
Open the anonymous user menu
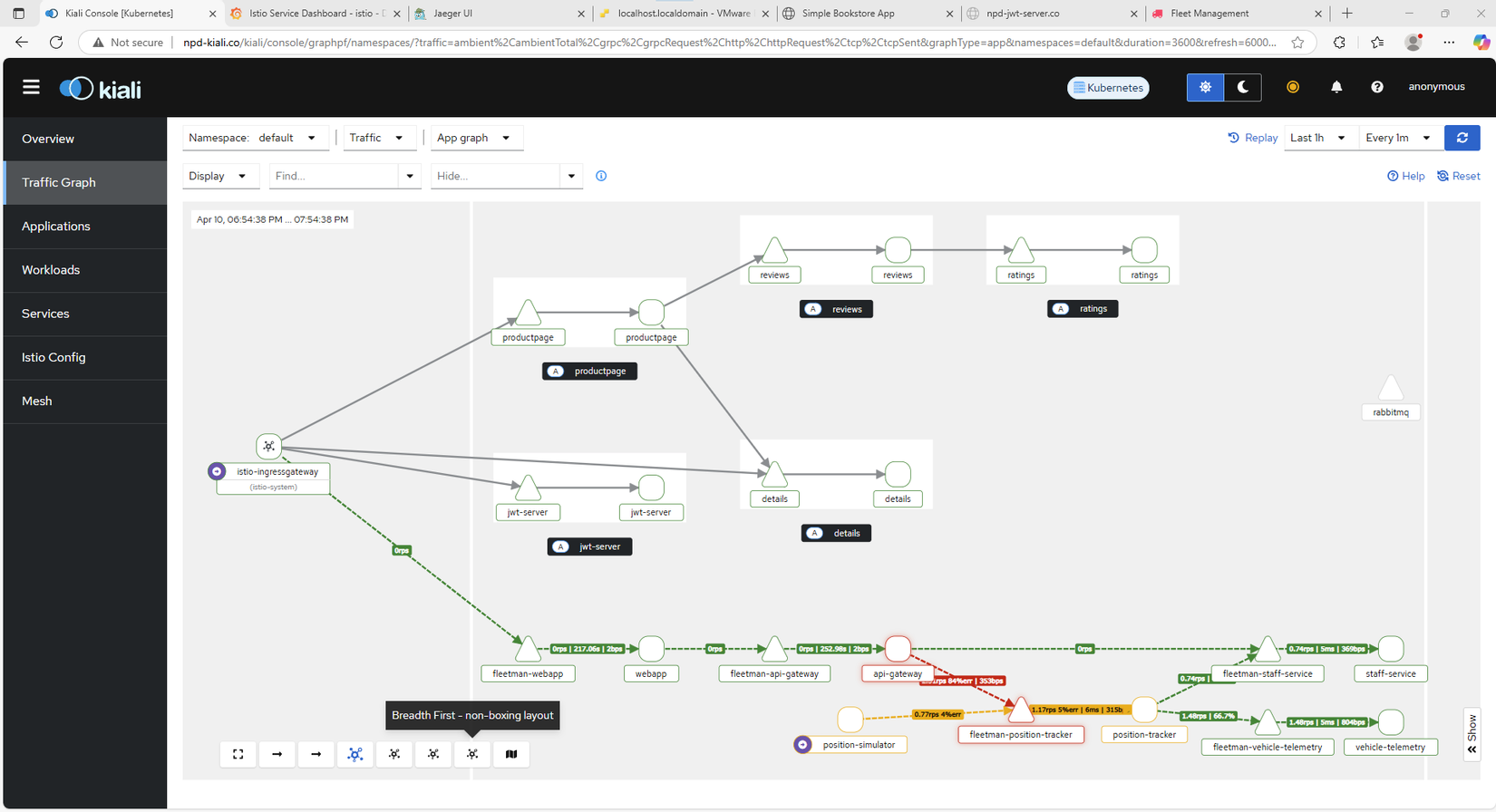1436,87
